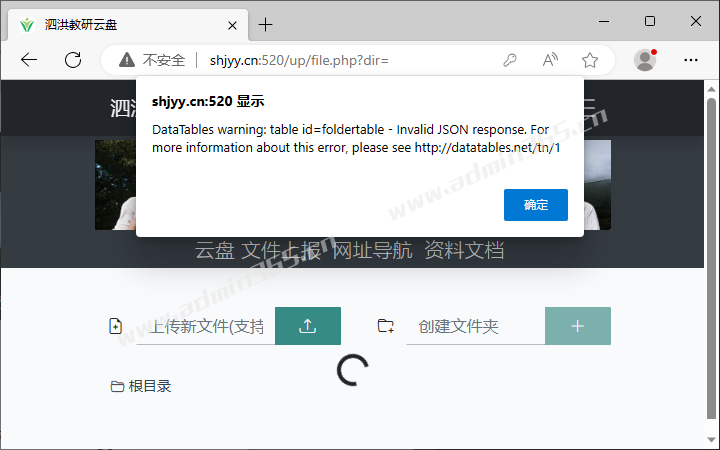Open the browser Settings and more menu
720x450 pixels.
coord(691,60)
